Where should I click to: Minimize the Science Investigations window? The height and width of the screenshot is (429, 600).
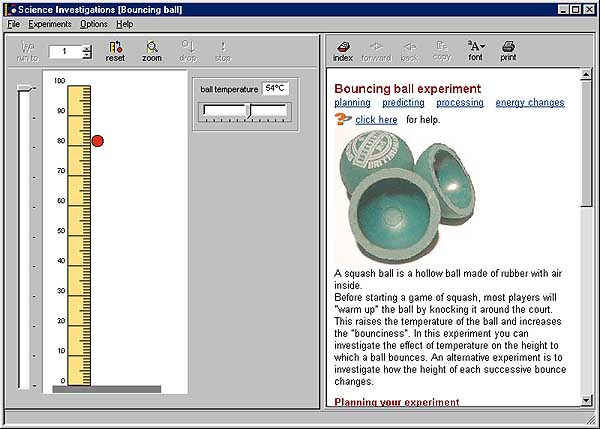click(563, 10)
